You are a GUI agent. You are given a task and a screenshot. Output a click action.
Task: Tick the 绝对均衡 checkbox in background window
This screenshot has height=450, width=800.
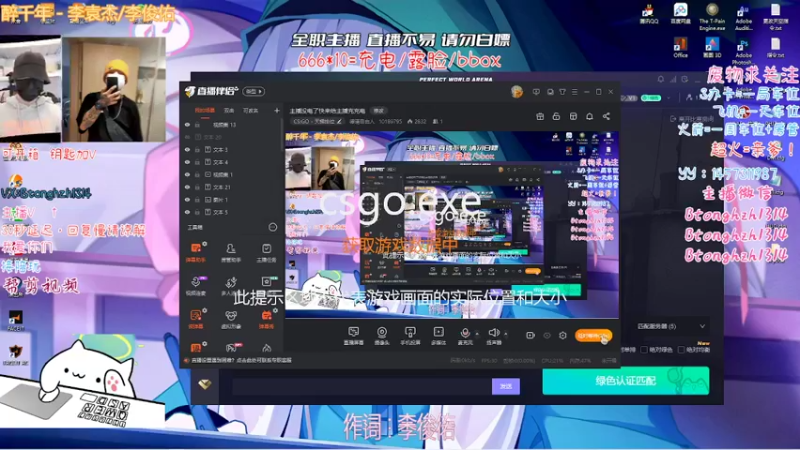(x=681, y=350)
